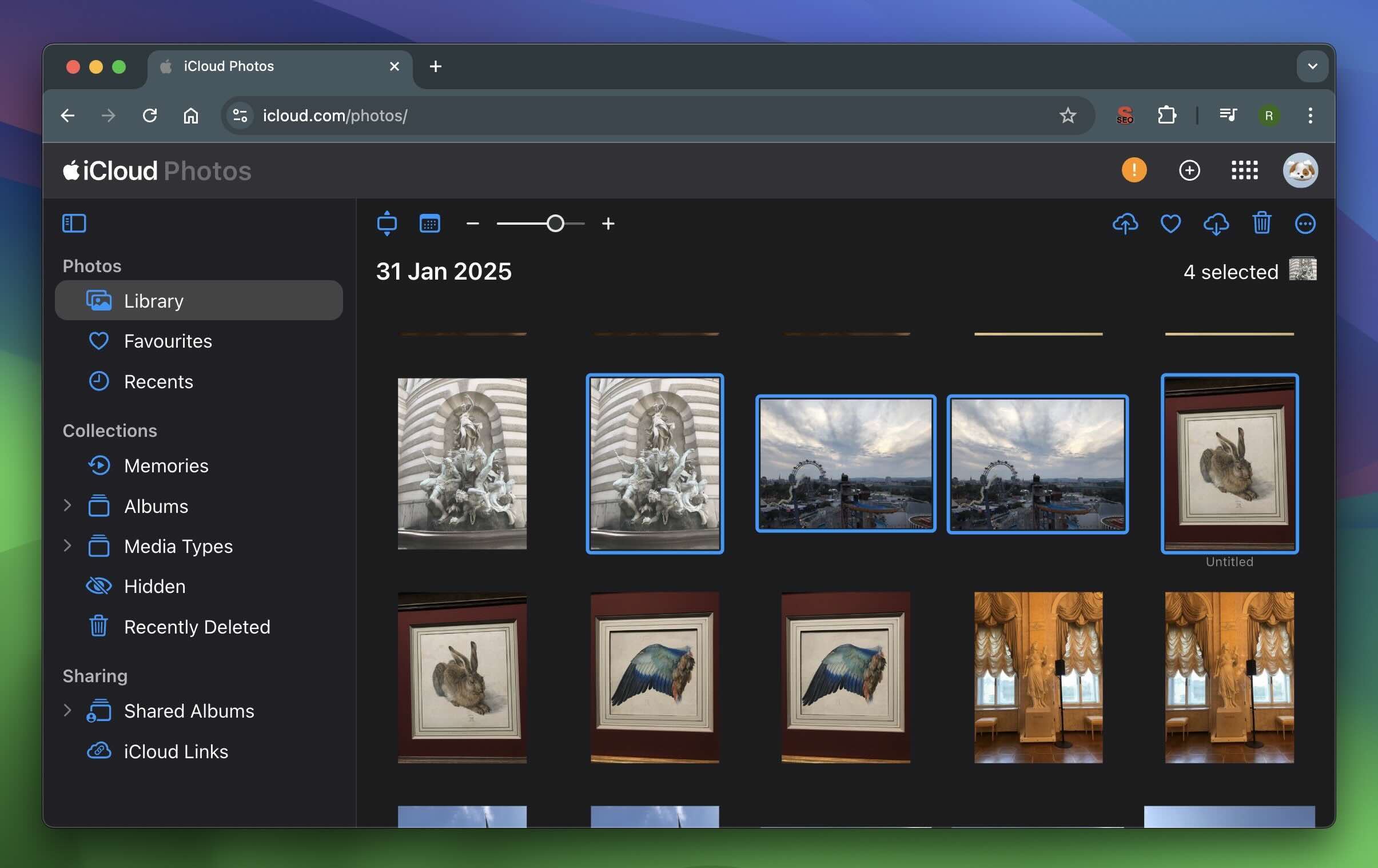Open the more options ellipsis menu
This screenshot has width=1378, height=868.
[x=1305, y=224]
